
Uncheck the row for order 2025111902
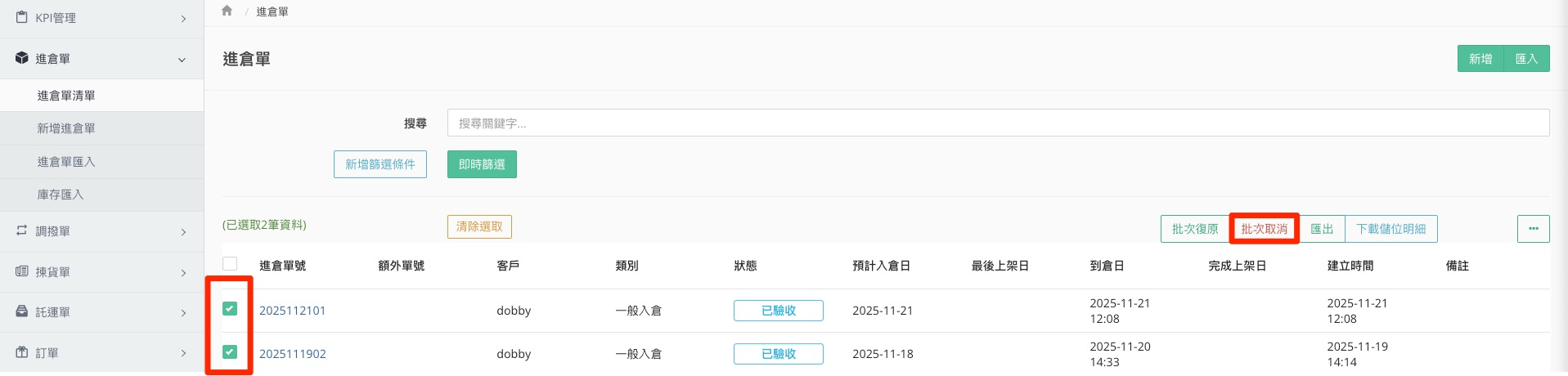click(x=230, y=352)
